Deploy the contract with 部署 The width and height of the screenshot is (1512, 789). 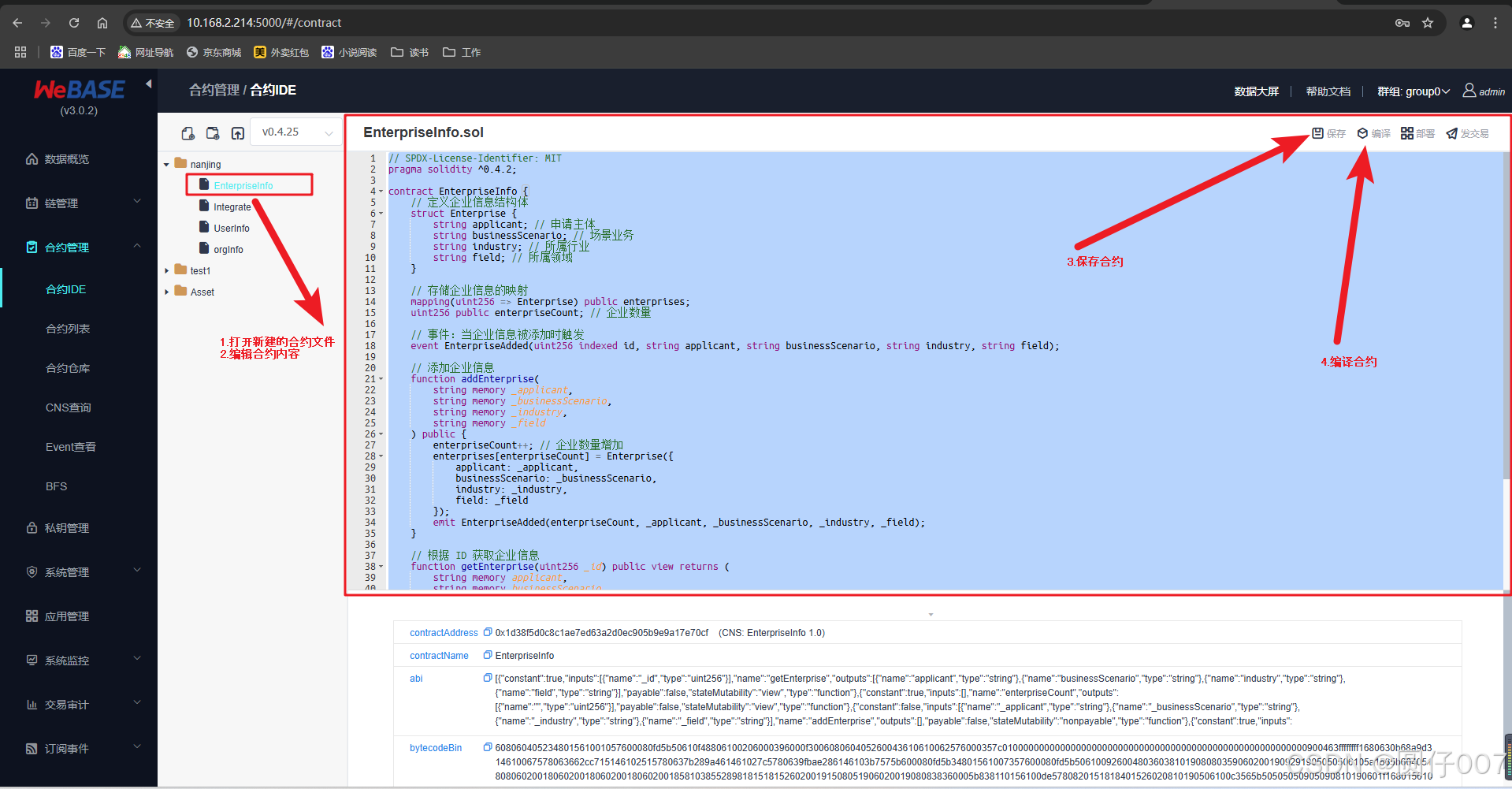tap(1417, 133)
